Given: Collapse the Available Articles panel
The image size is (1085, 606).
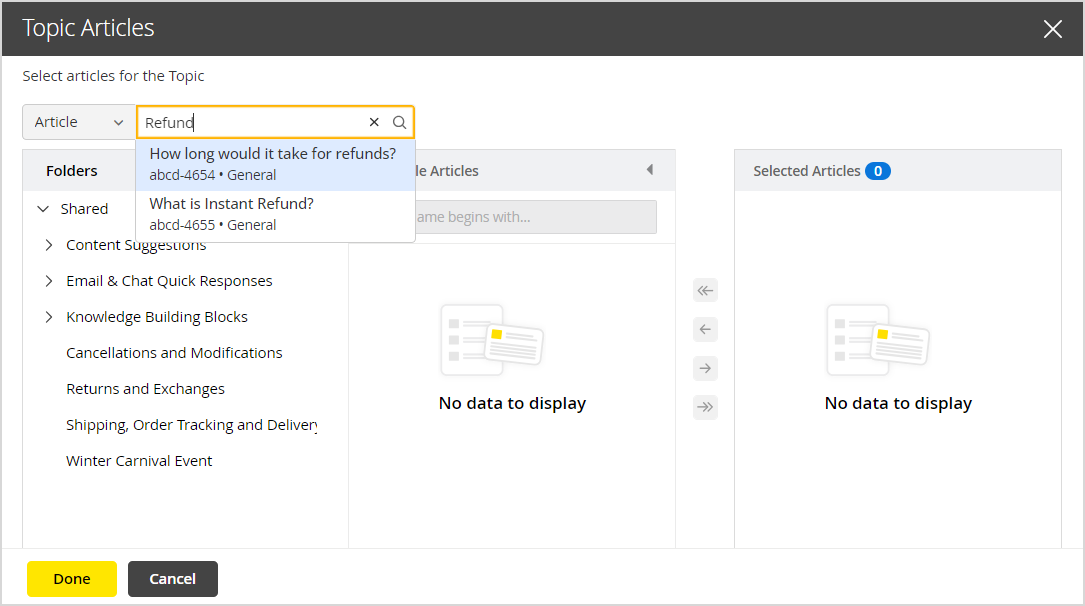Looking at the screenshot, I should tap(651, 170).
